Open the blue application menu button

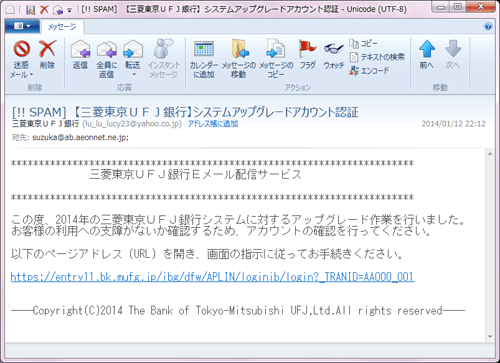point(22,26)
